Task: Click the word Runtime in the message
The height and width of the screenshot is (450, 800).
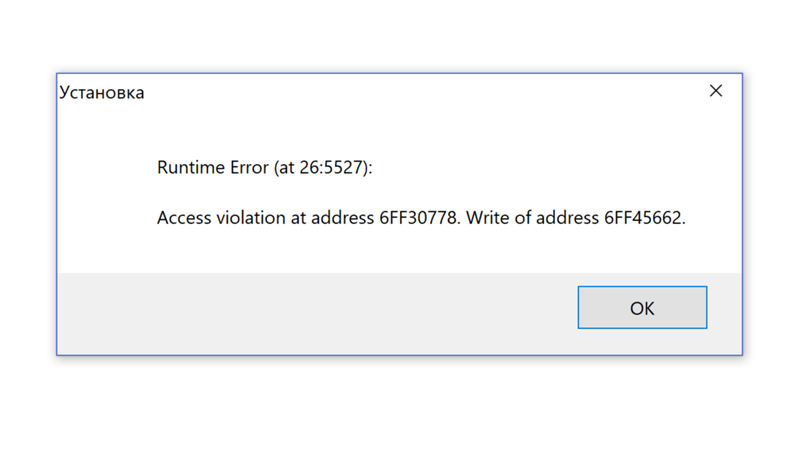Action: click(x=187, y=168)
